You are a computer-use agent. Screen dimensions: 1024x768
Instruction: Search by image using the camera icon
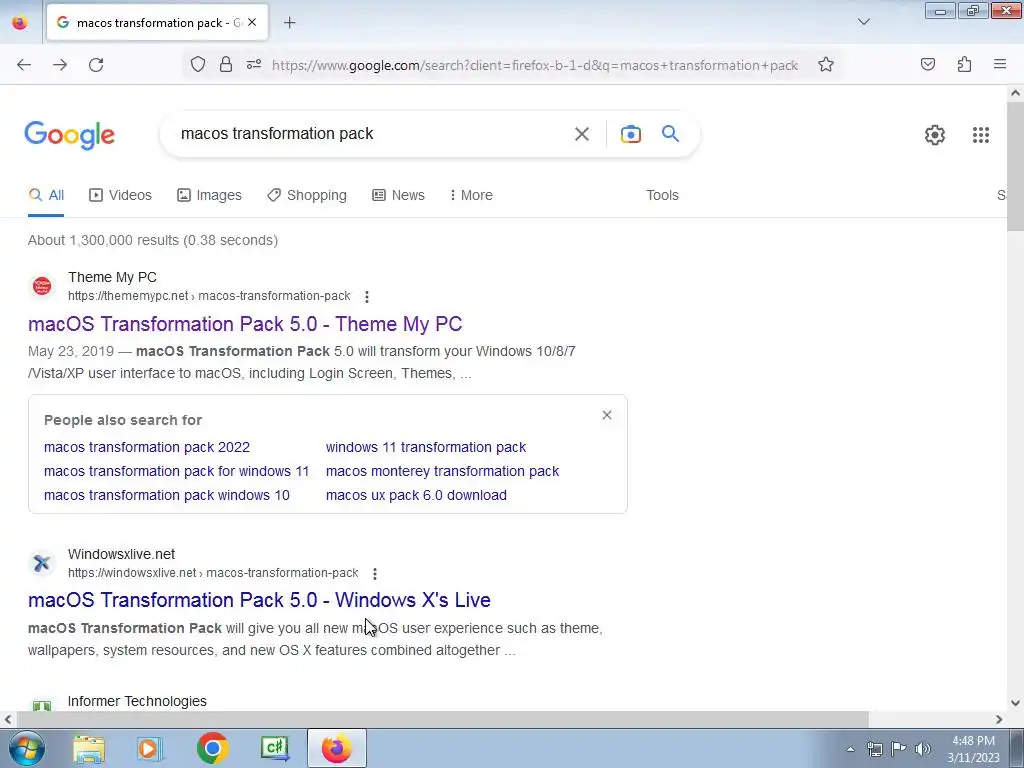click(630, 134)
